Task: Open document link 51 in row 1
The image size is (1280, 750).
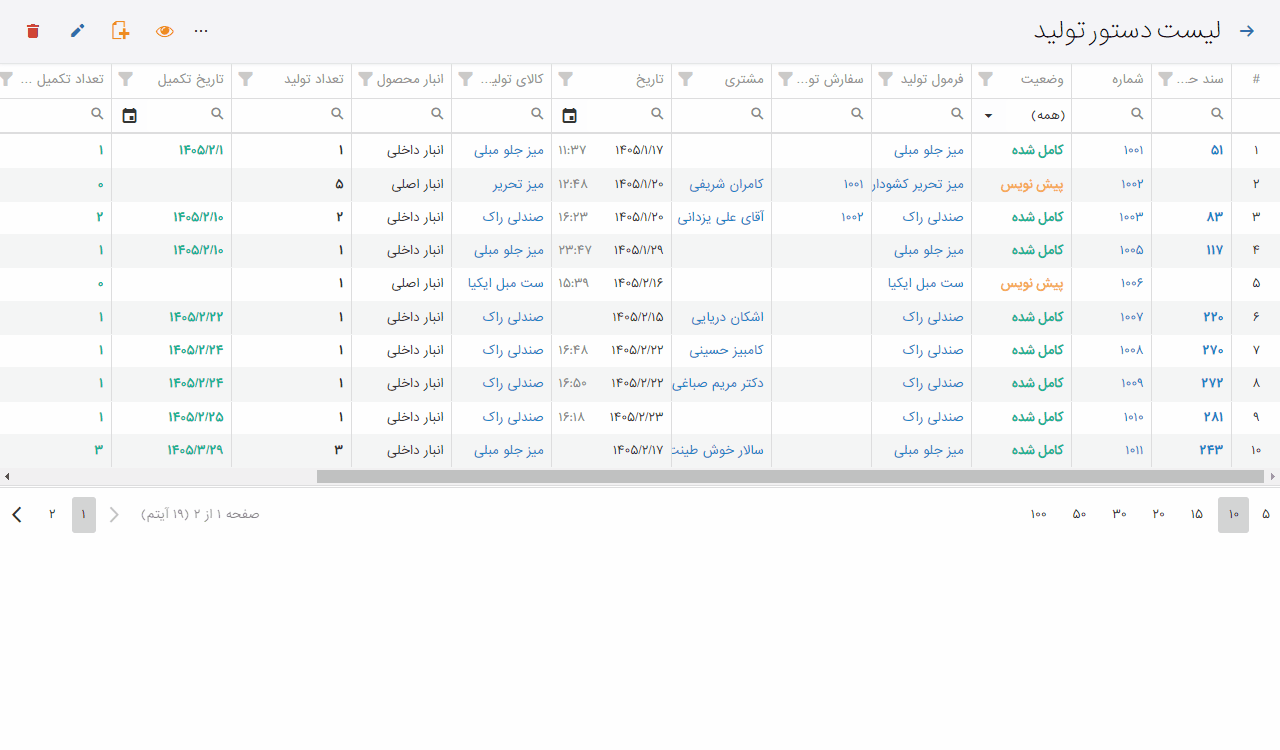Action: (x=1216, y=150)
